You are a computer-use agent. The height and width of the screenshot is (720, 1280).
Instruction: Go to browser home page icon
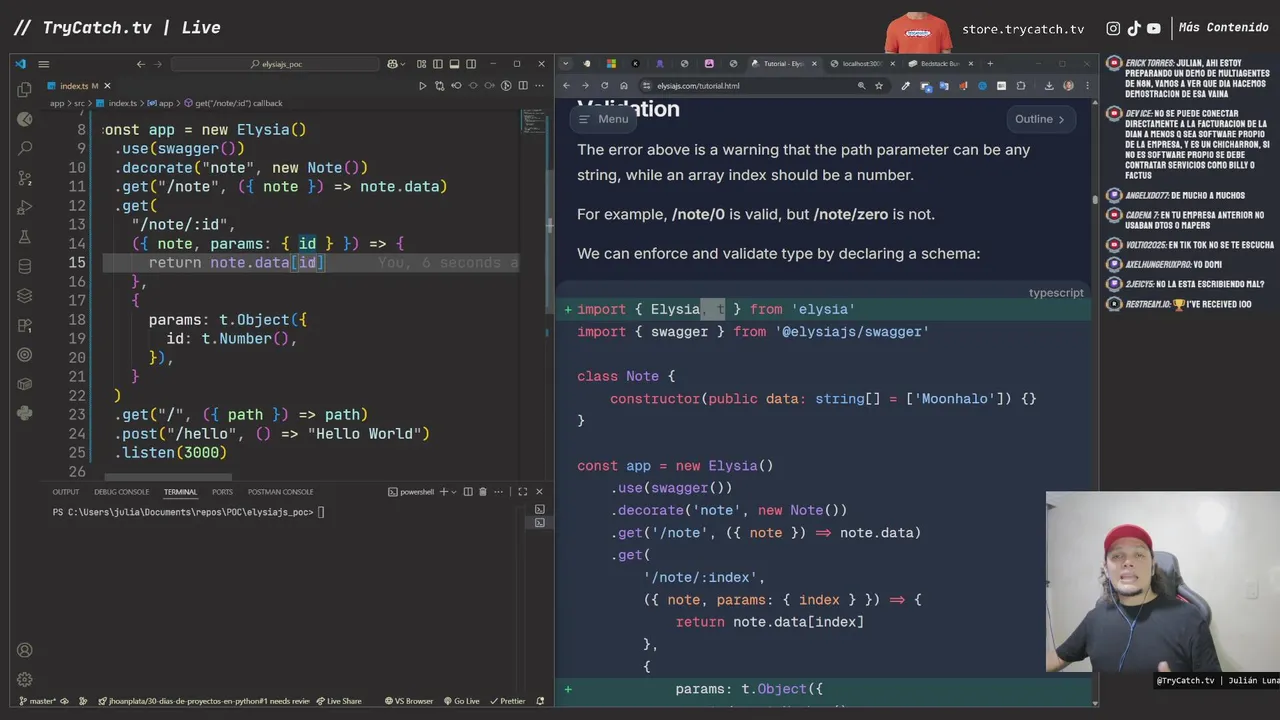pyautogui.click(x=624, y=86)
